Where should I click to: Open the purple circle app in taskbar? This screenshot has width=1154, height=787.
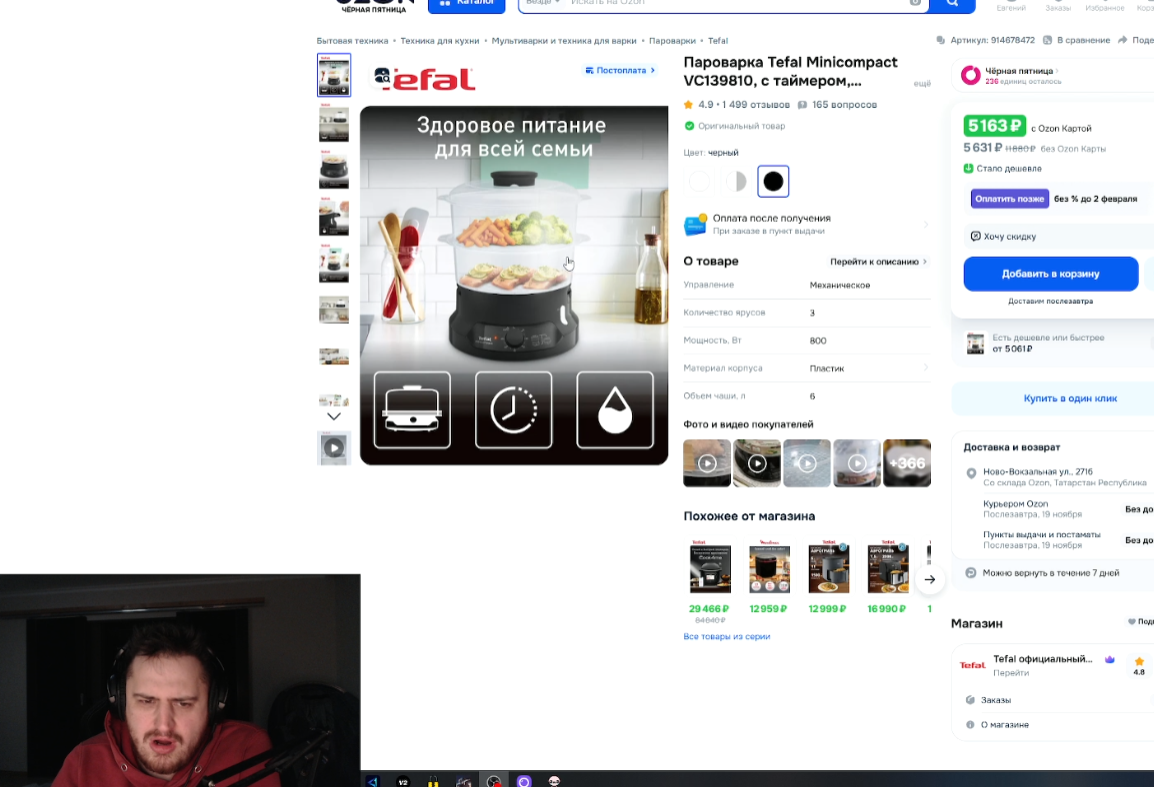[x=523, y=781]
